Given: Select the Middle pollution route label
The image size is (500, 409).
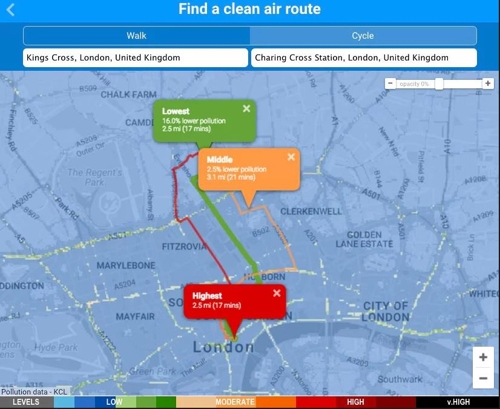Looking at the screenshot, I should click(220, 159).
